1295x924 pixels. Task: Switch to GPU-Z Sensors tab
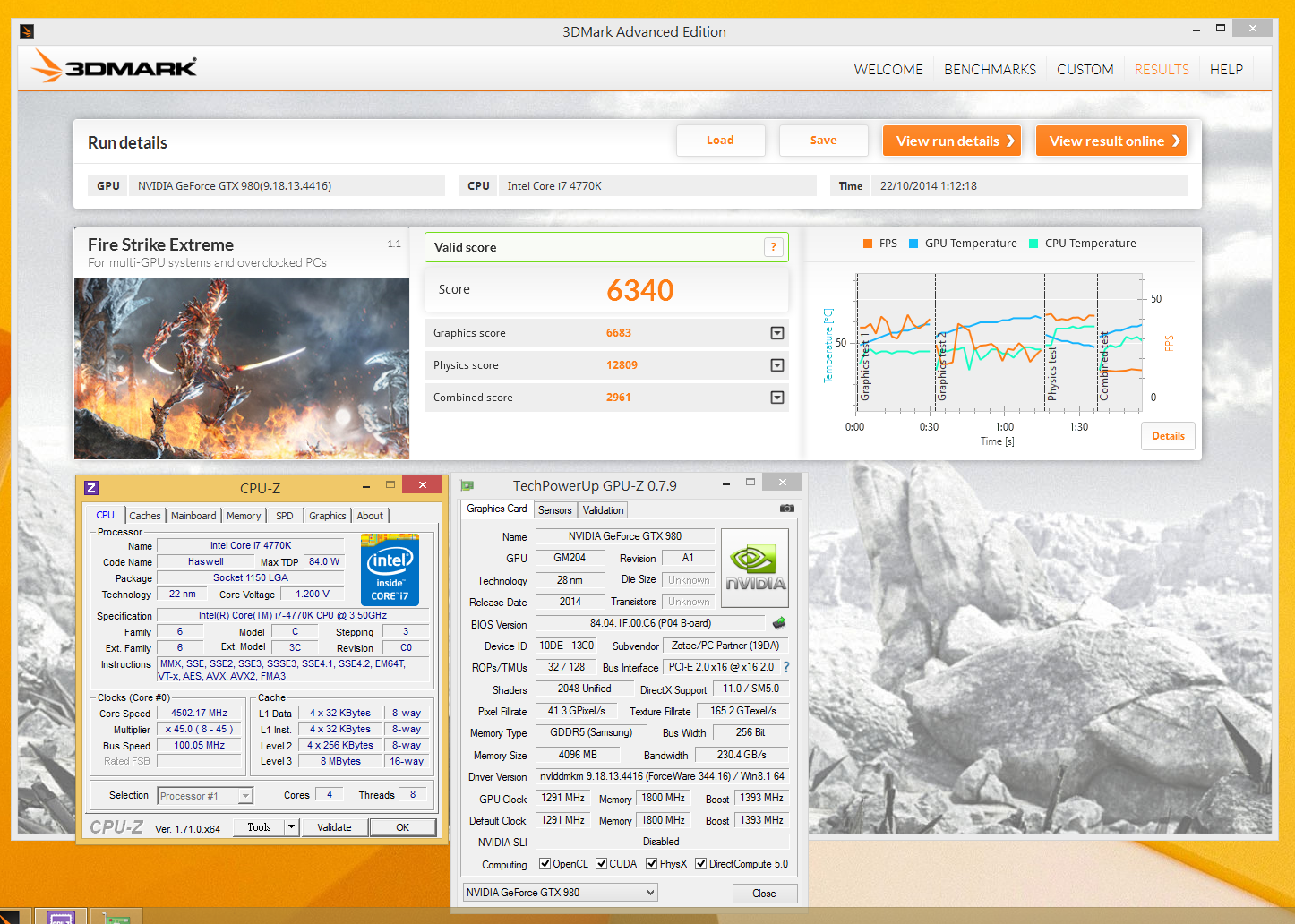[555, 510]
